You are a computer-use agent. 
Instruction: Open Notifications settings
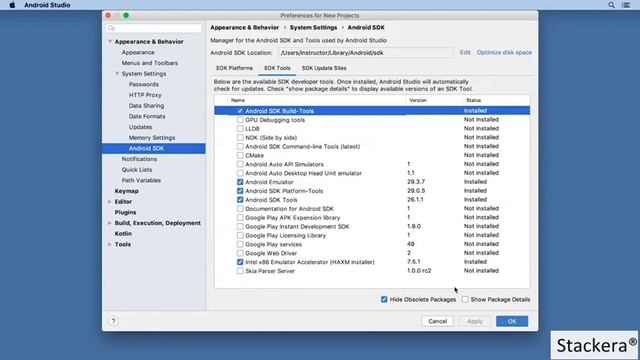tap(139, 159)
